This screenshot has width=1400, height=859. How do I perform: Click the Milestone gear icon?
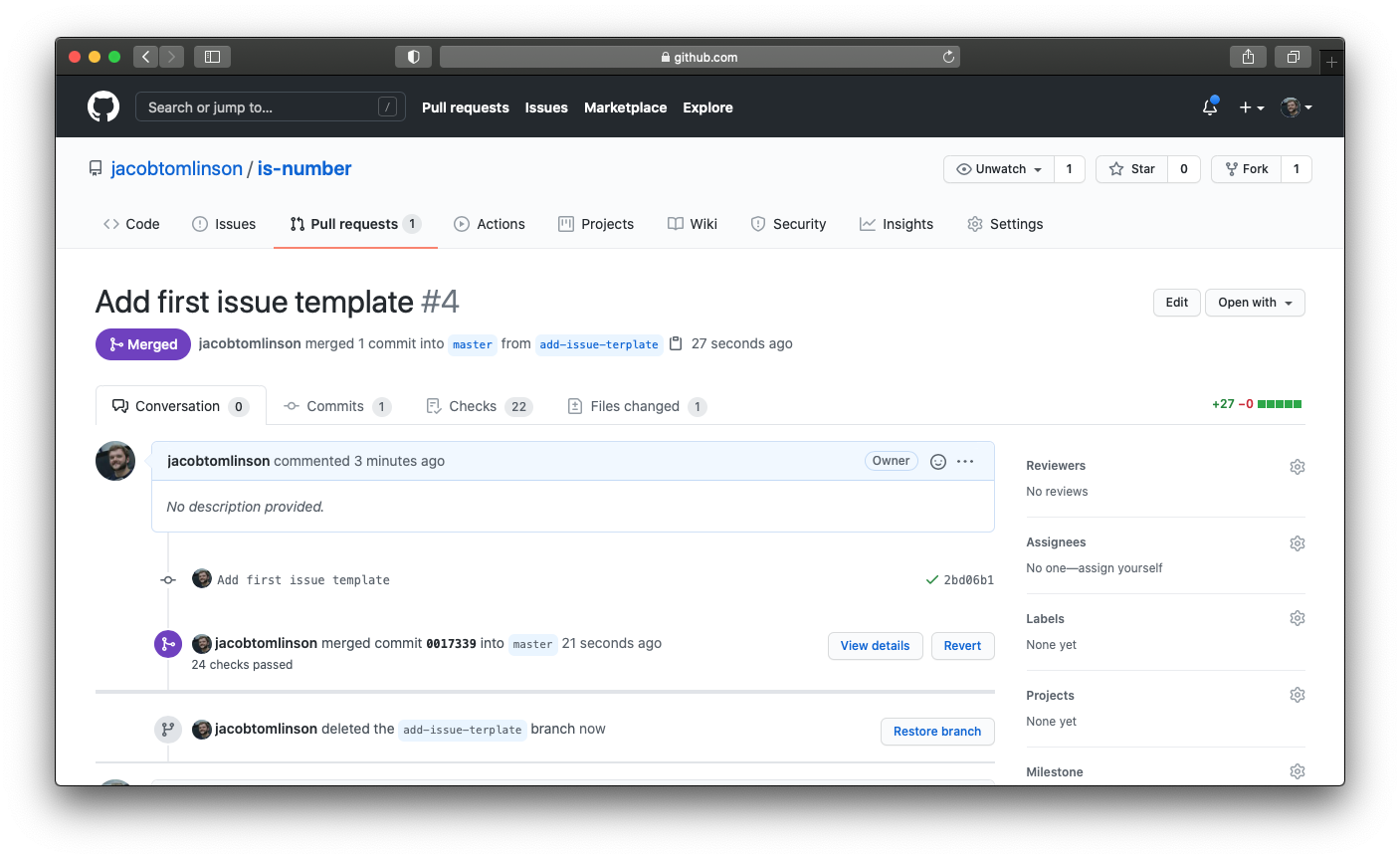(1297, 770)
